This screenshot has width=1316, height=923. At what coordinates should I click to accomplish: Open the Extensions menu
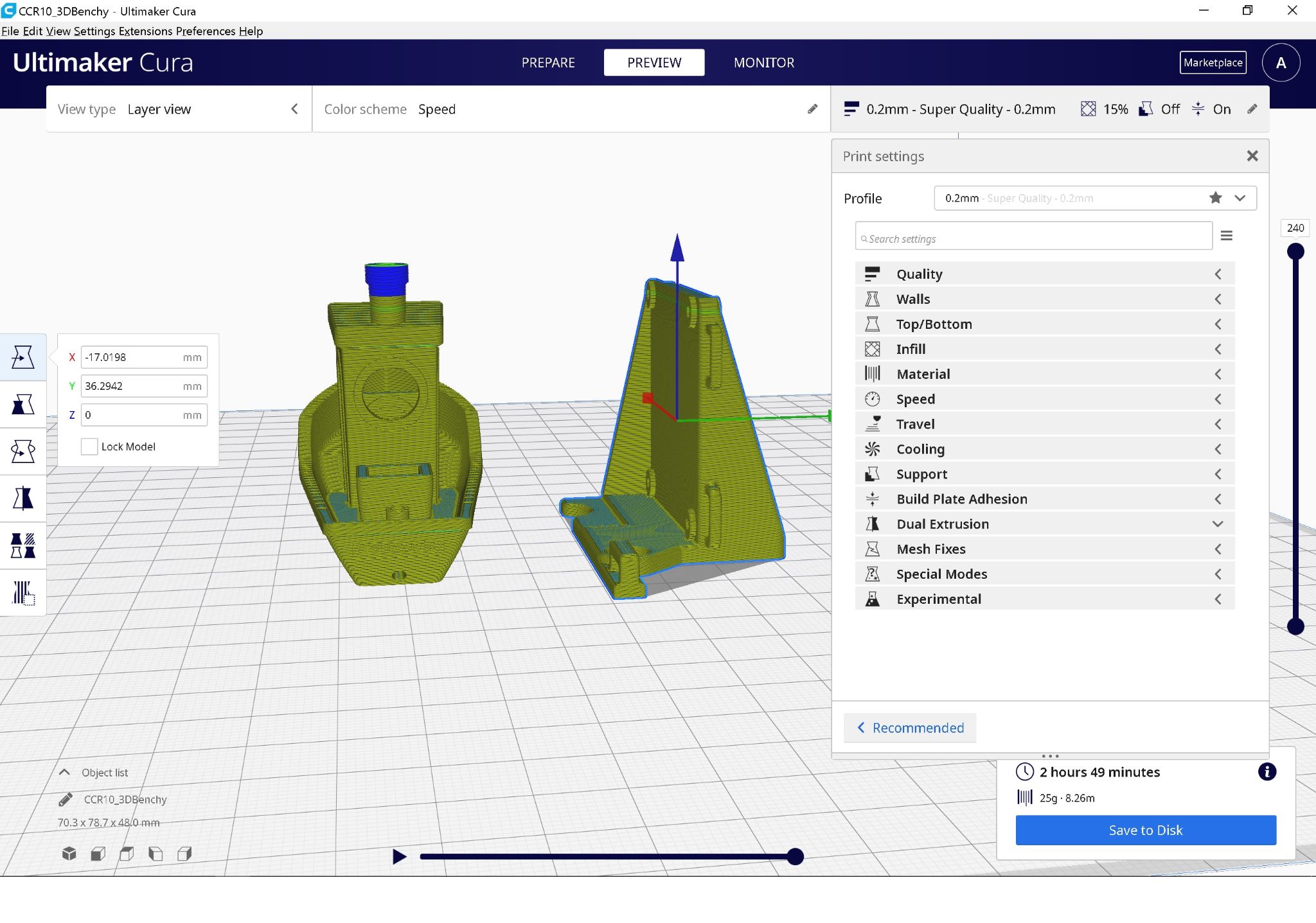145,31
